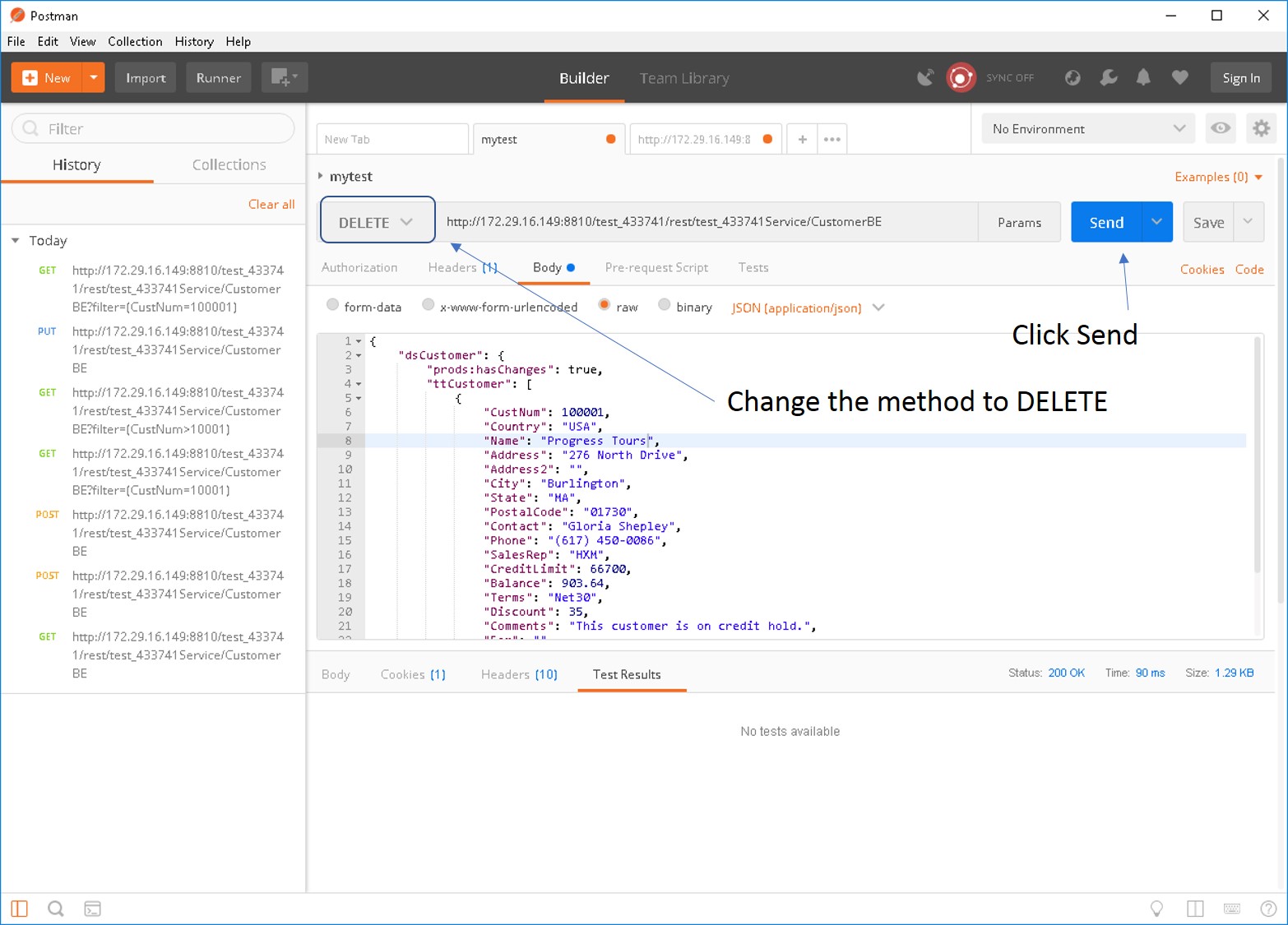The image size is (1288, 925).
Task: Click the Import button
Action: (146, 77)
